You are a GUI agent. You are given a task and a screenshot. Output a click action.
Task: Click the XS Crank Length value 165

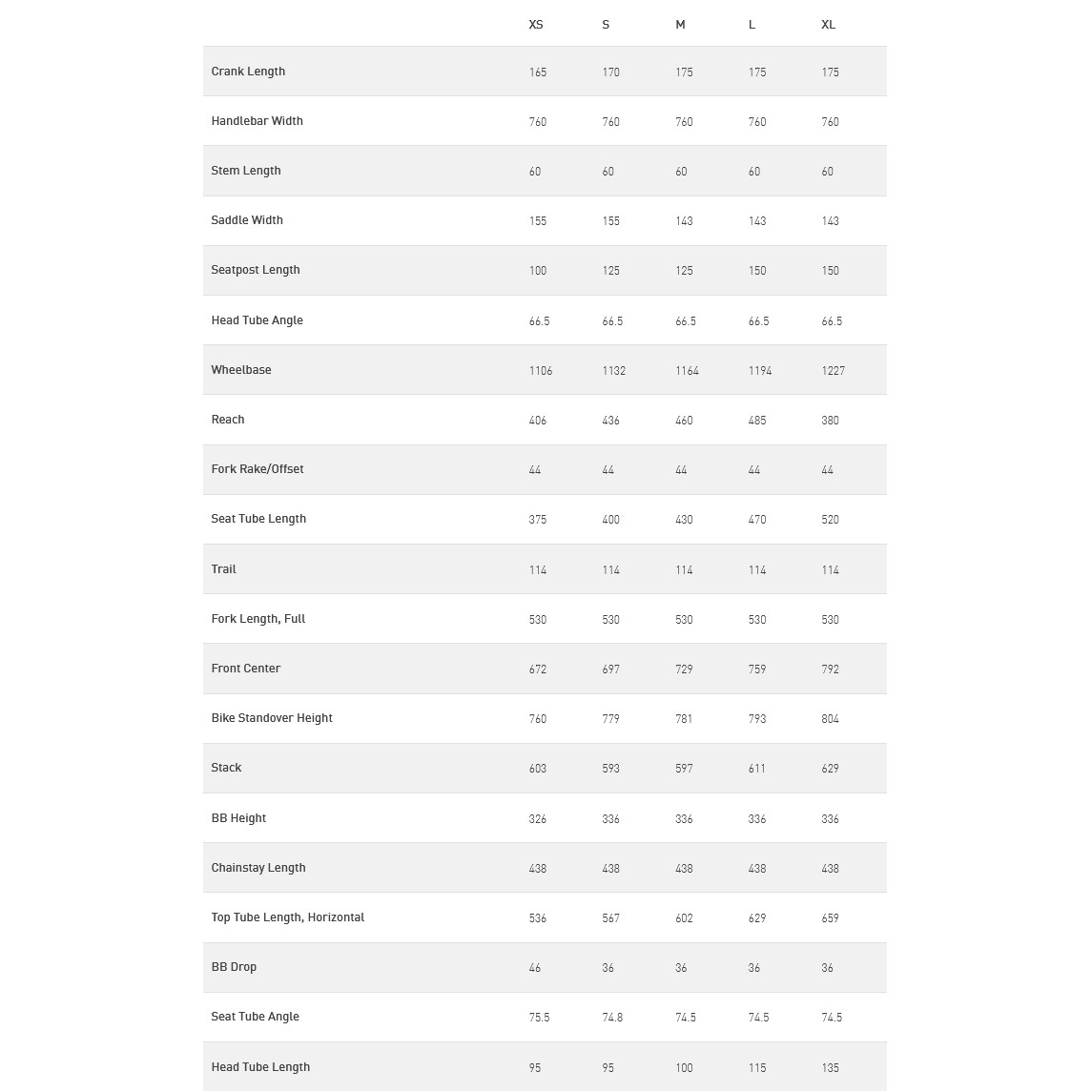(x=538, y=72)
